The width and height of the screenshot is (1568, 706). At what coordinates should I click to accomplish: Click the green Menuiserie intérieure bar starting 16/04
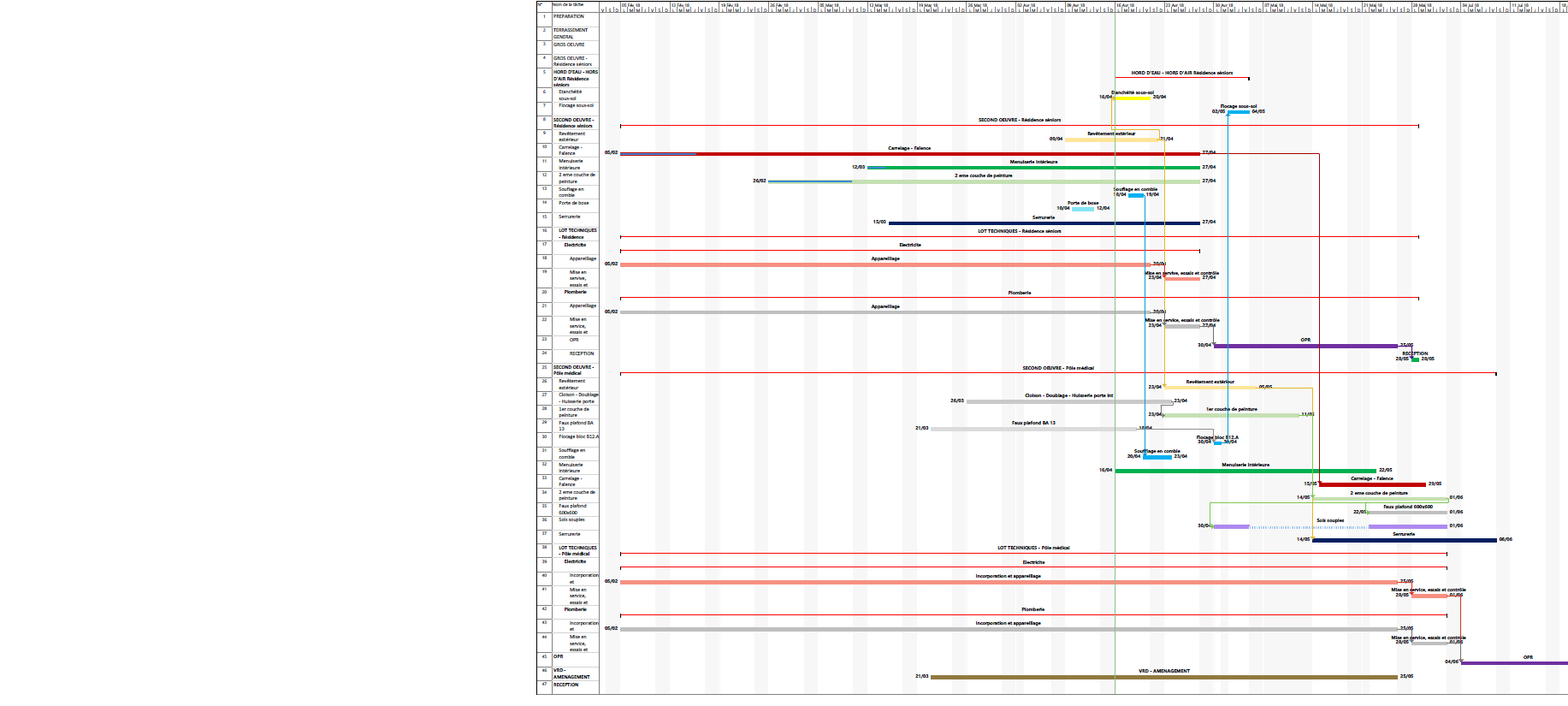(x=1246, y=471)
